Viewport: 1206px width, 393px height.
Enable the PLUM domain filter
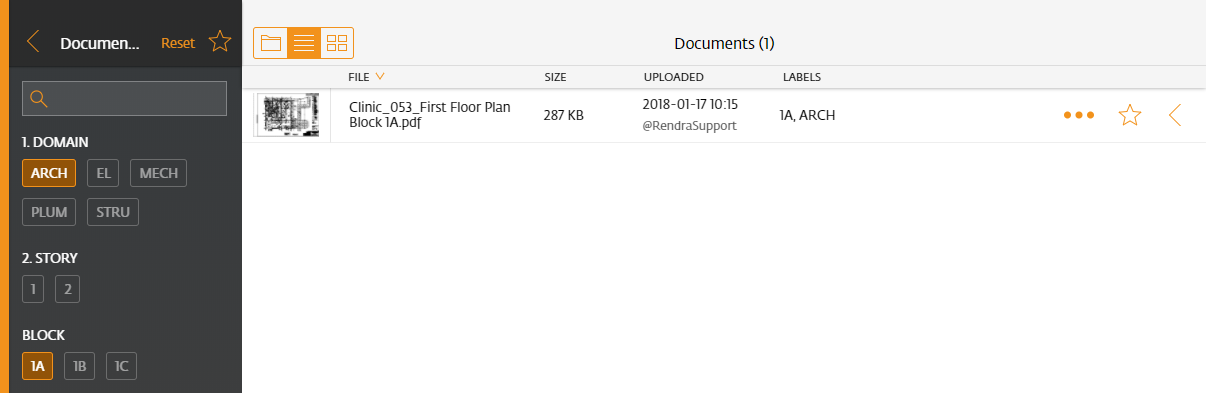pos(49,212)
